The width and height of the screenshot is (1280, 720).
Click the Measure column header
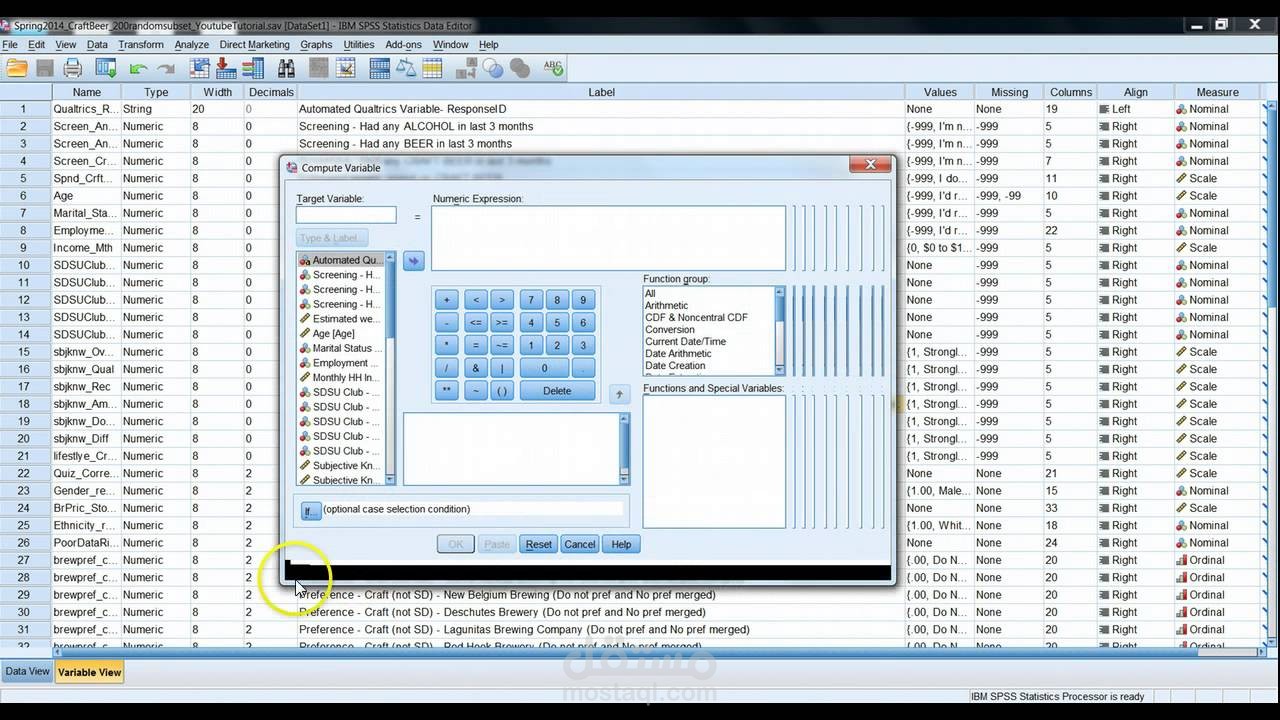pyautogui.click(x=1217, y=92)
